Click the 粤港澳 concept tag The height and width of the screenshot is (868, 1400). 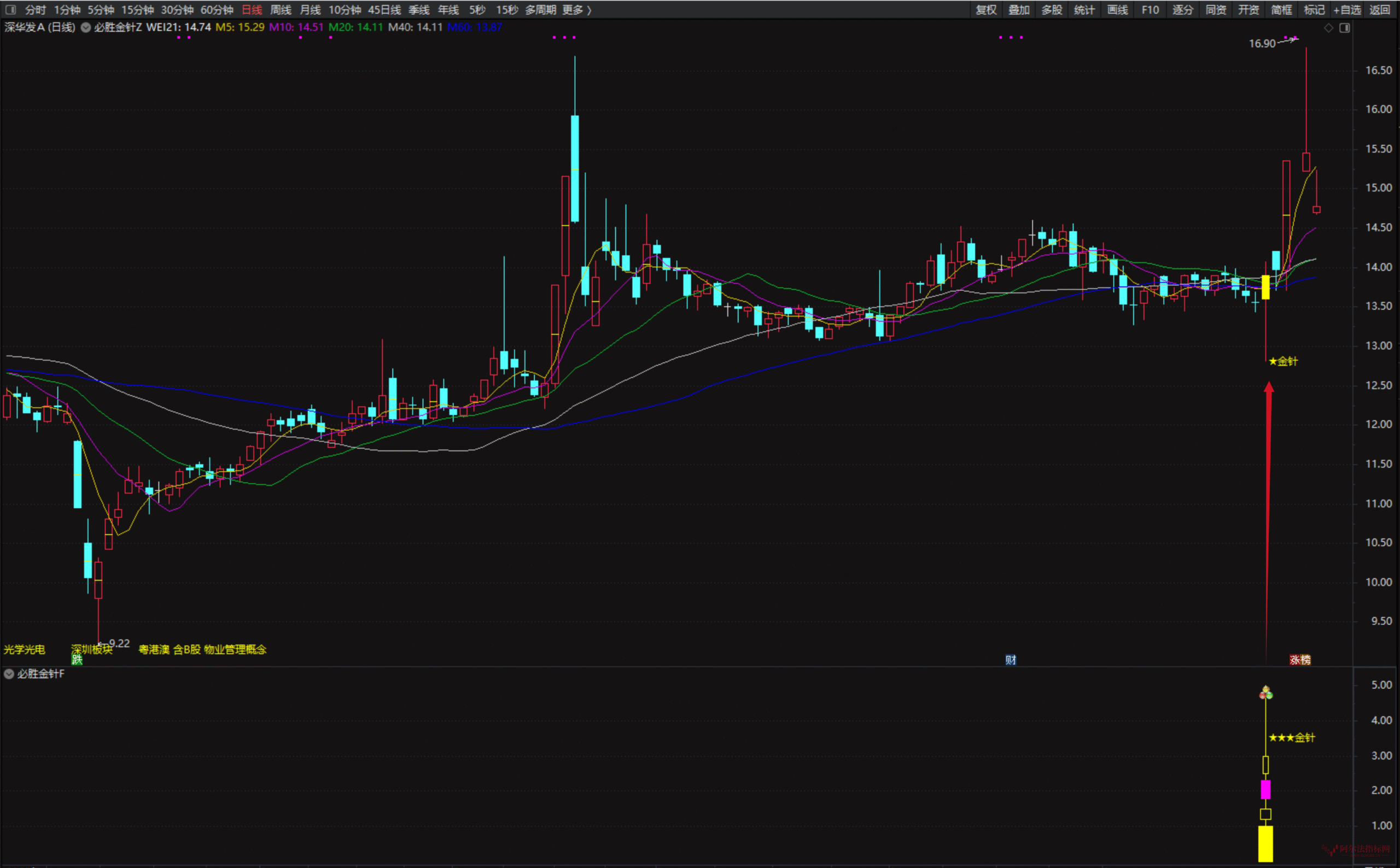(x=154, y=649)
